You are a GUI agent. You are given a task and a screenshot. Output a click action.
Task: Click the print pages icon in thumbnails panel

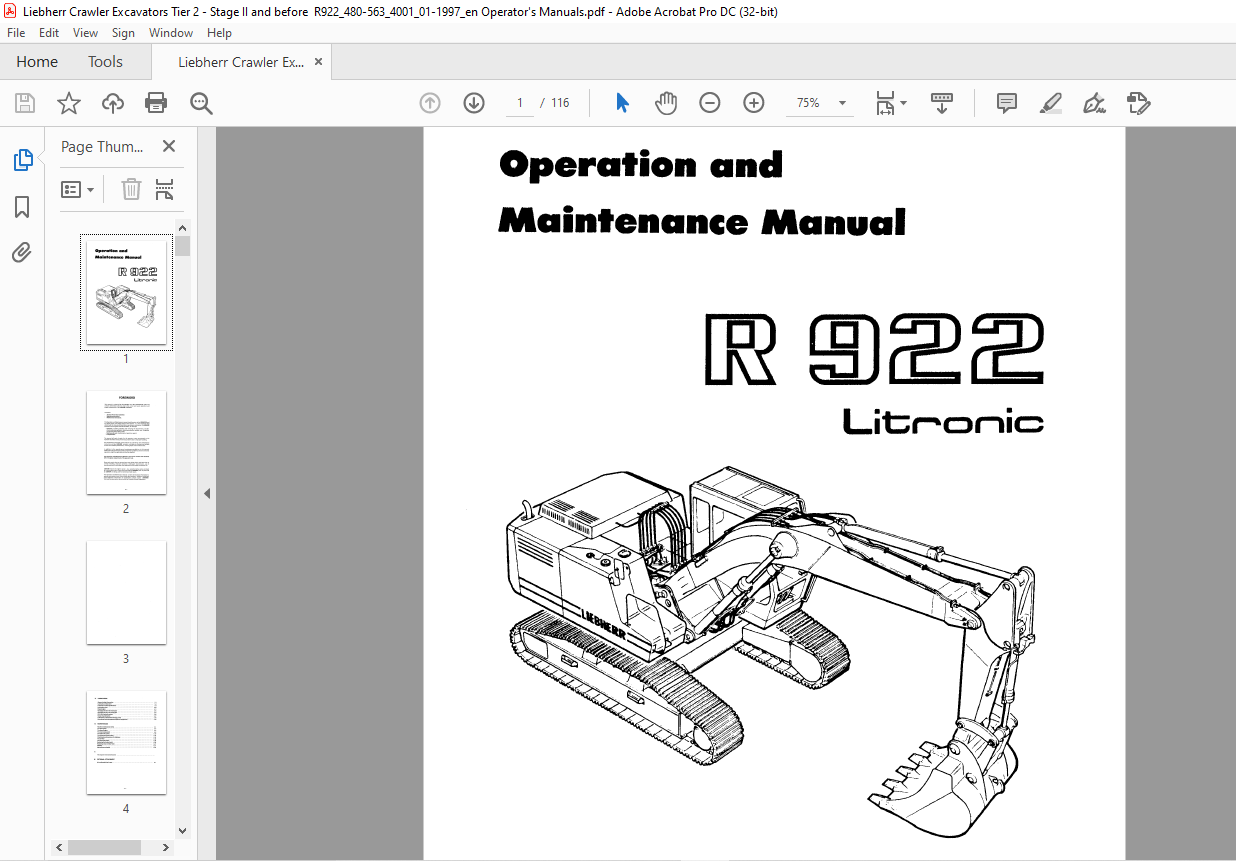pos(165,189)
